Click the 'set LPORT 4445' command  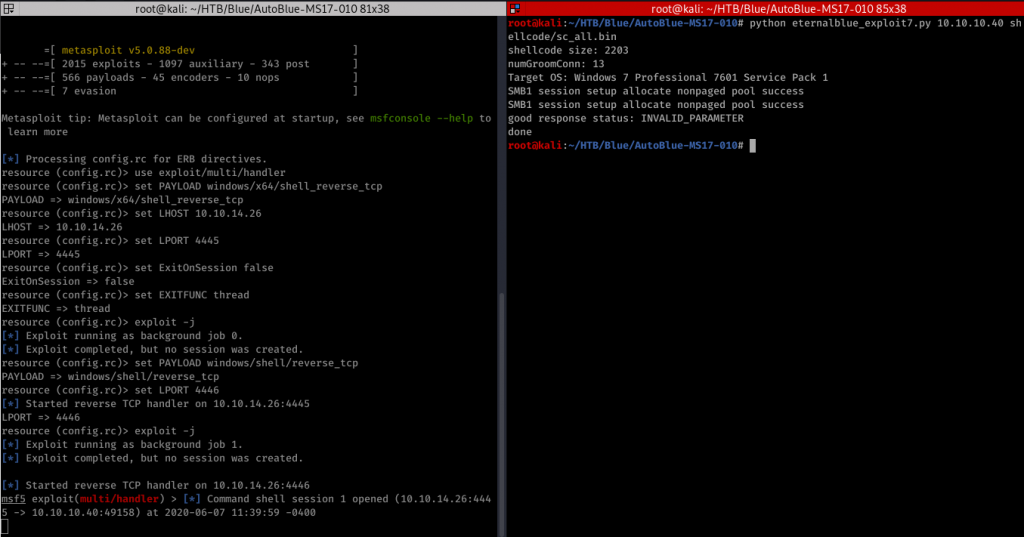[110, 241]
